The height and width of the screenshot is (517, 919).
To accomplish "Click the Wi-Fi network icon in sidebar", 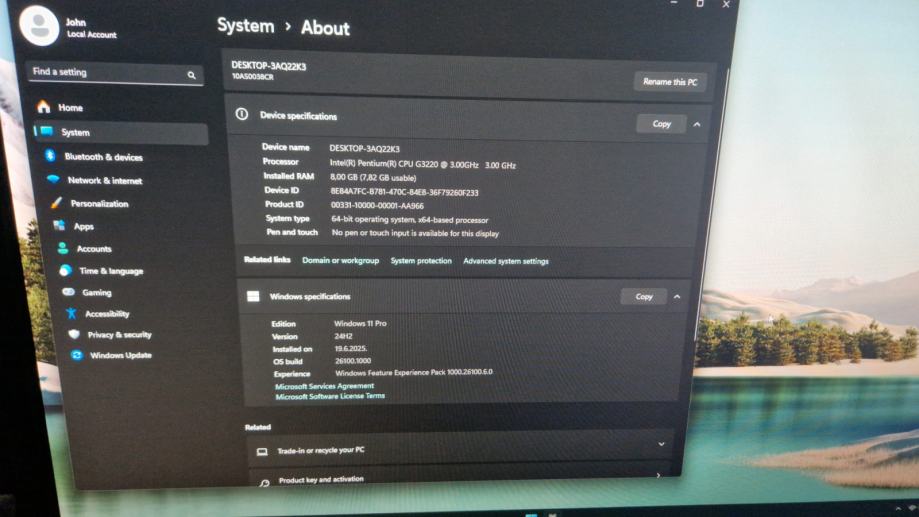I will (53, 179).
